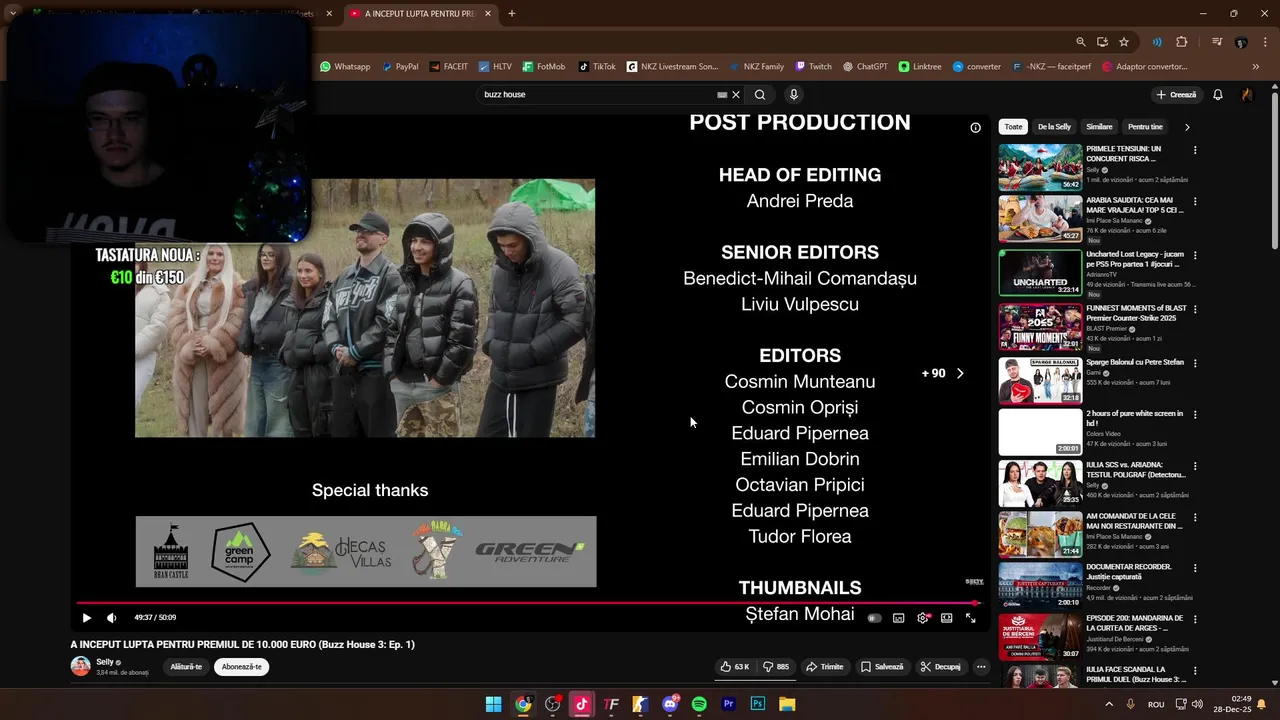Screen dimensions: 1280x720
Task: Open on-screen keyboard in search box
Action: pos(722,95)
